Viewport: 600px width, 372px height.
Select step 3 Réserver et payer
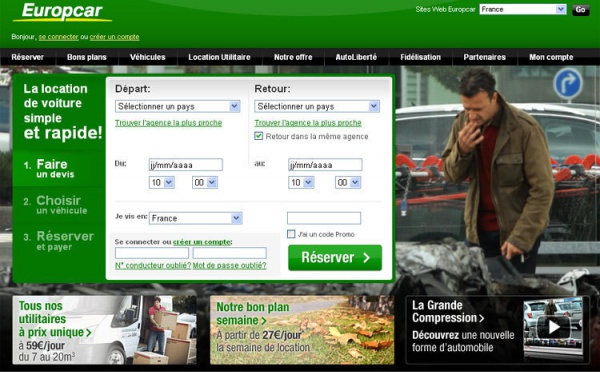tap(59, 241)
